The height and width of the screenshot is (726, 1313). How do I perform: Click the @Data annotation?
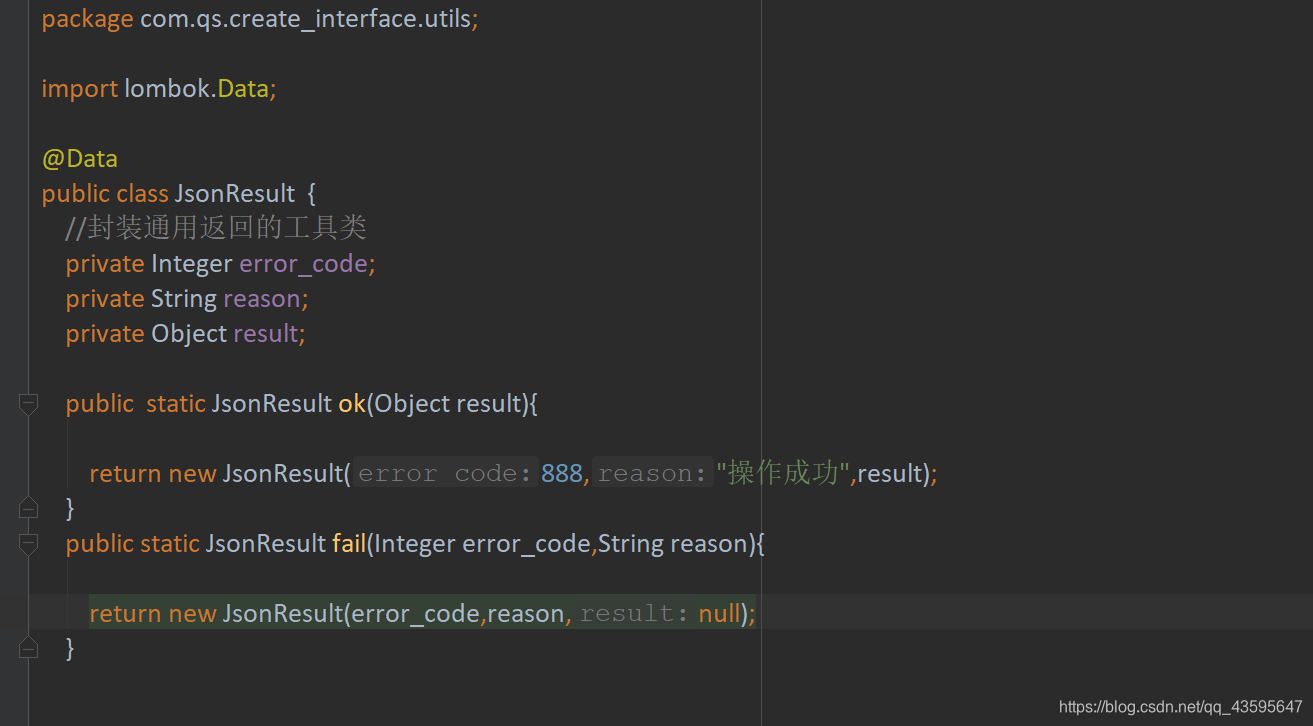(80, 159)
